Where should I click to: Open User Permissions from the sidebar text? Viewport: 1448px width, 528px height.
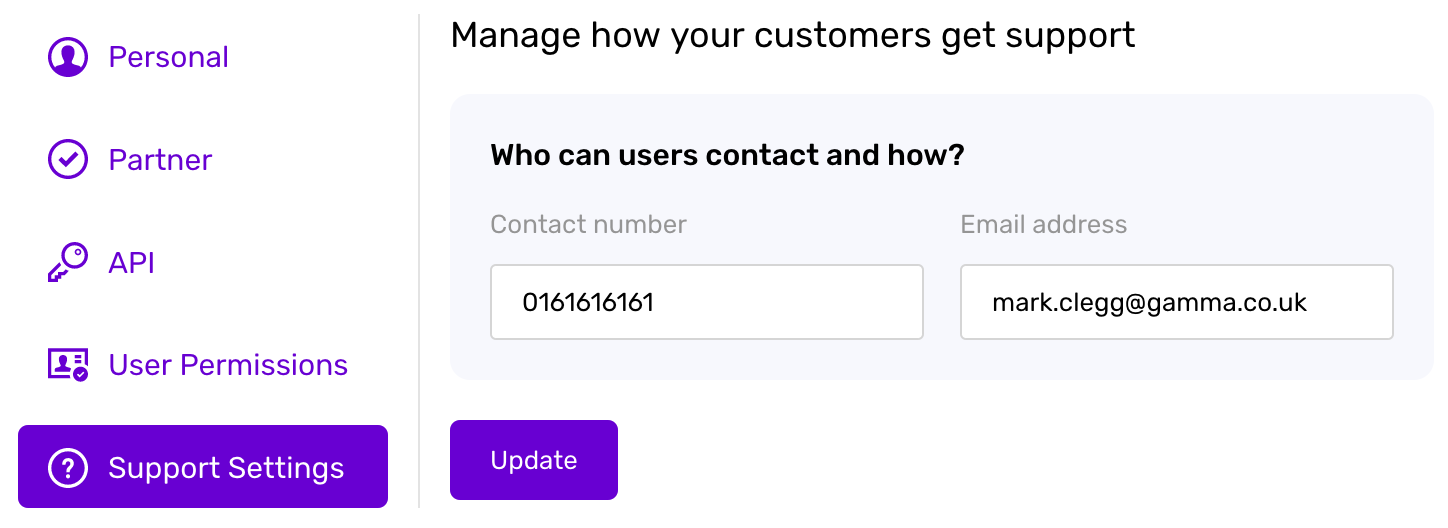[228, 365]
